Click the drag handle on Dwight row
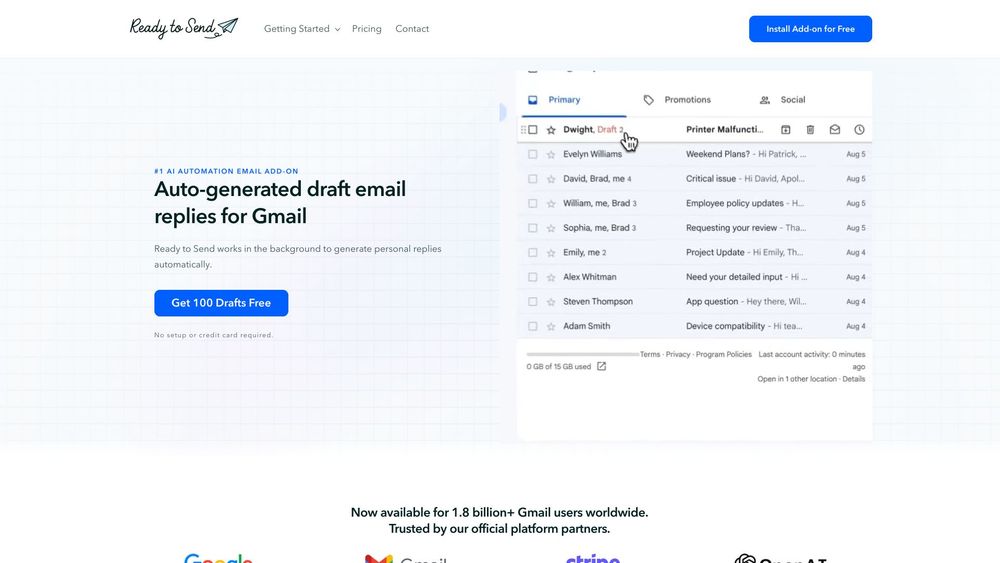Screen dimensions: 1000x563 click(523, 129)
